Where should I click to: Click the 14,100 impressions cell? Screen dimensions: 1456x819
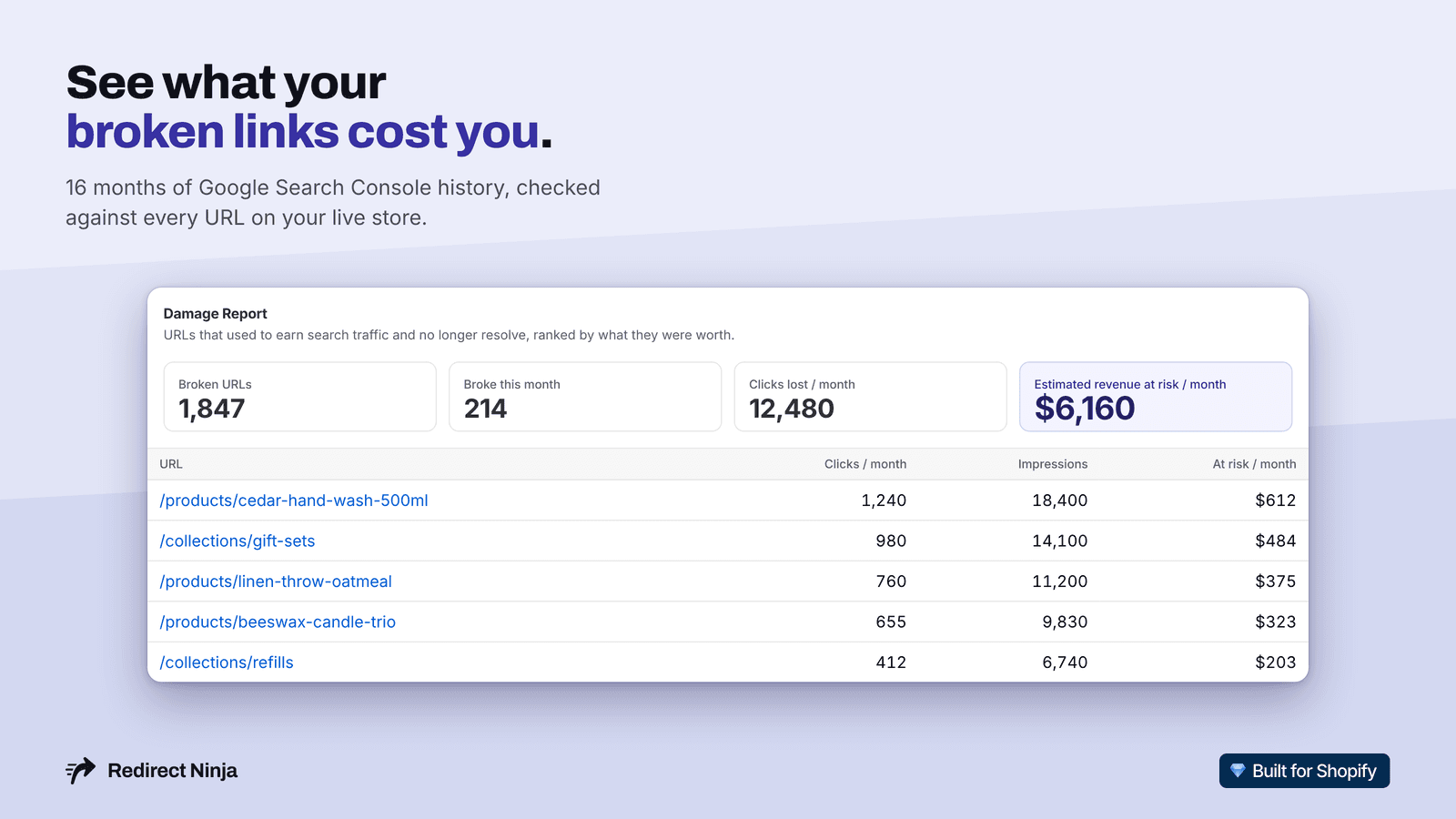[x=1060, y=541]
